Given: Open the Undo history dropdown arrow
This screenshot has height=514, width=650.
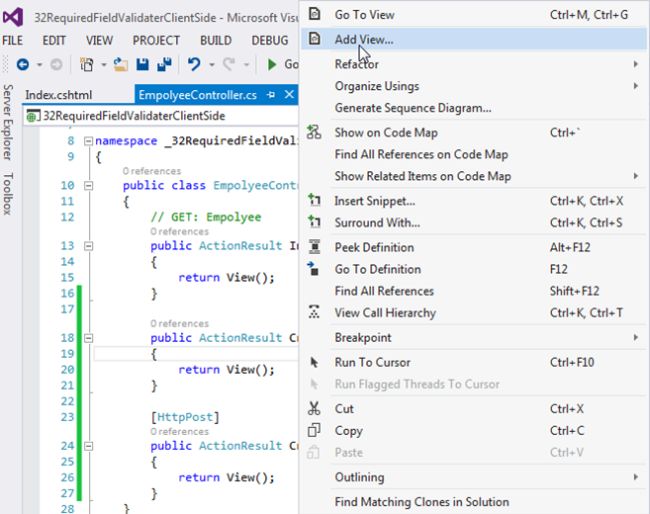Looking at the screenshot, I should (210, 64).
